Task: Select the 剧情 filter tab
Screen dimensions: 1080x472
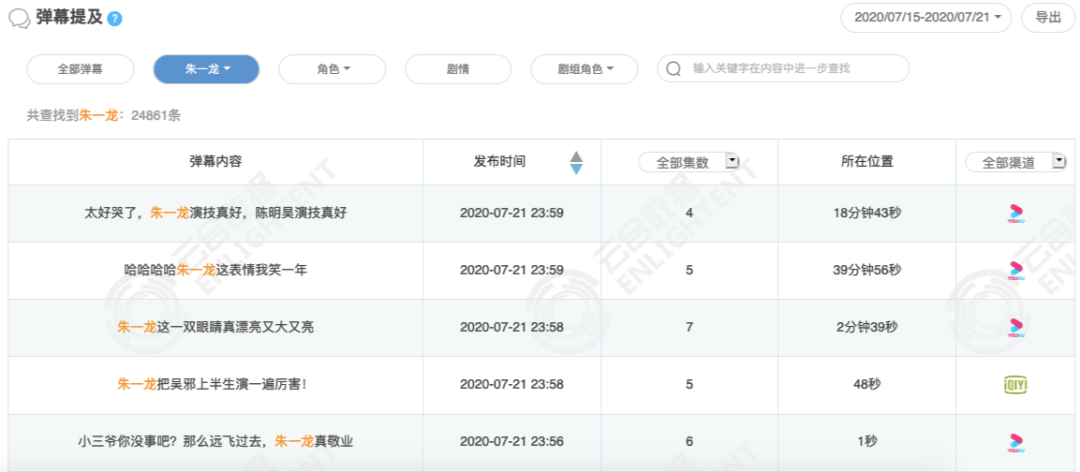Action: tap(458, 69)
